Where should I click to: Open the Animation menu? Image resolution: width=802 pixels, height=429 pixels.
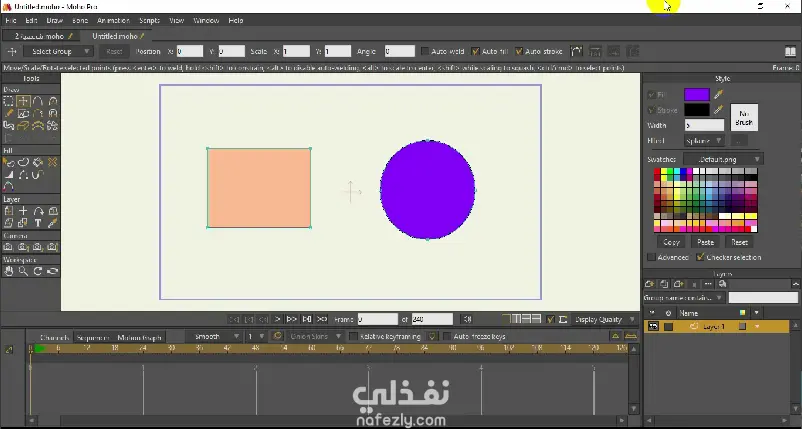tap(113, 20)
